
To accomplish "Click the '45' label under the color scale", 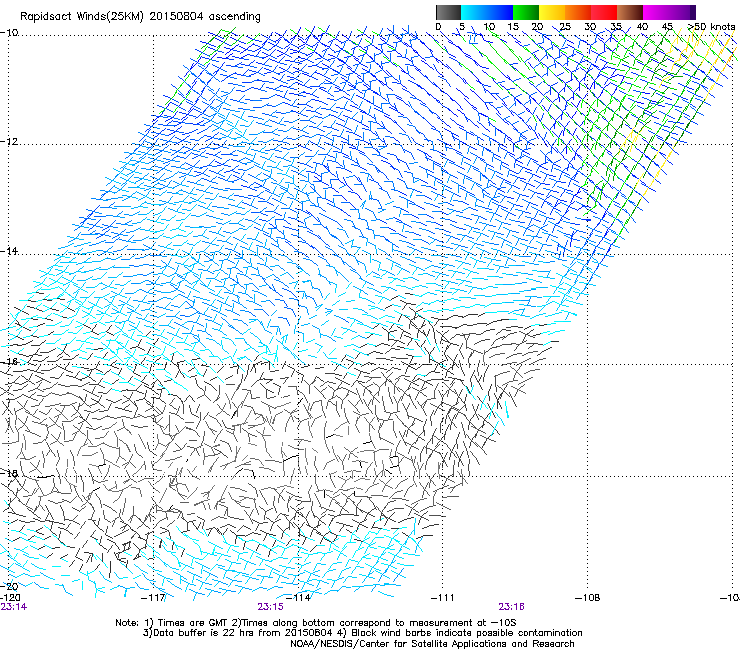I will [667, 27].
